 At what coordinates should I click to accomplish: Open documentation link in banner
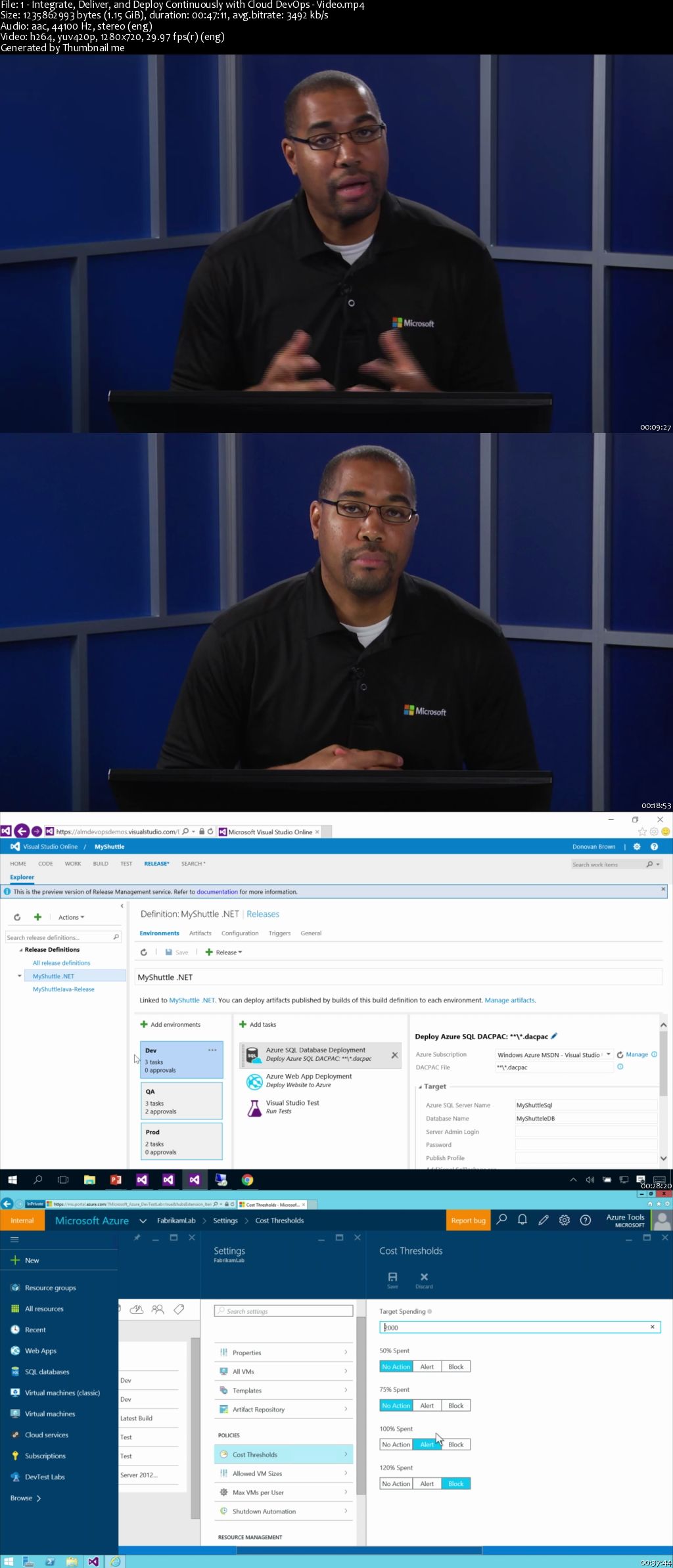217,891
